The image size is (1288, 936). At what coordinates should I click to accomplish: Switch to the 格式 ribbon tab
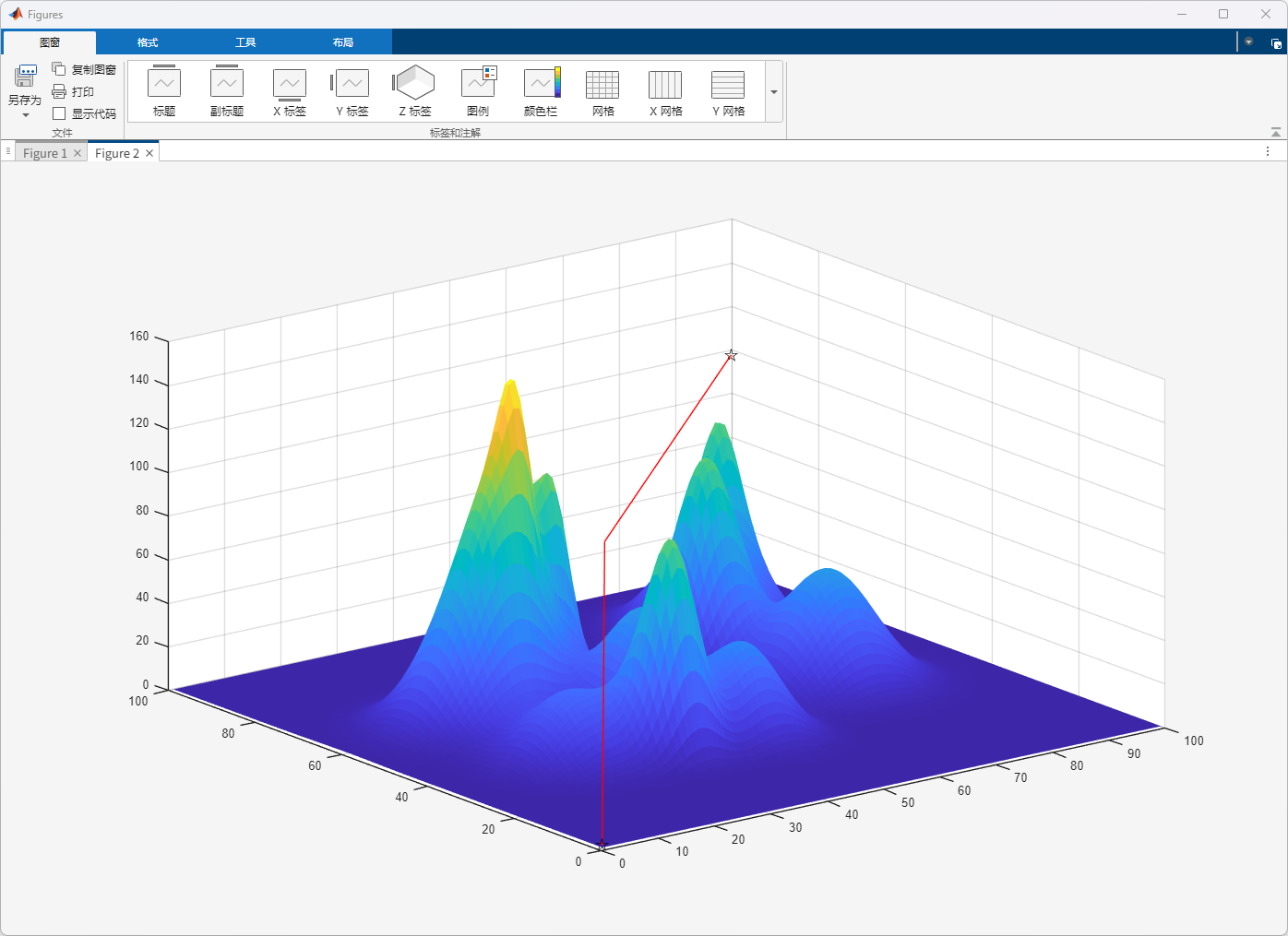click(x=148, y=42)
